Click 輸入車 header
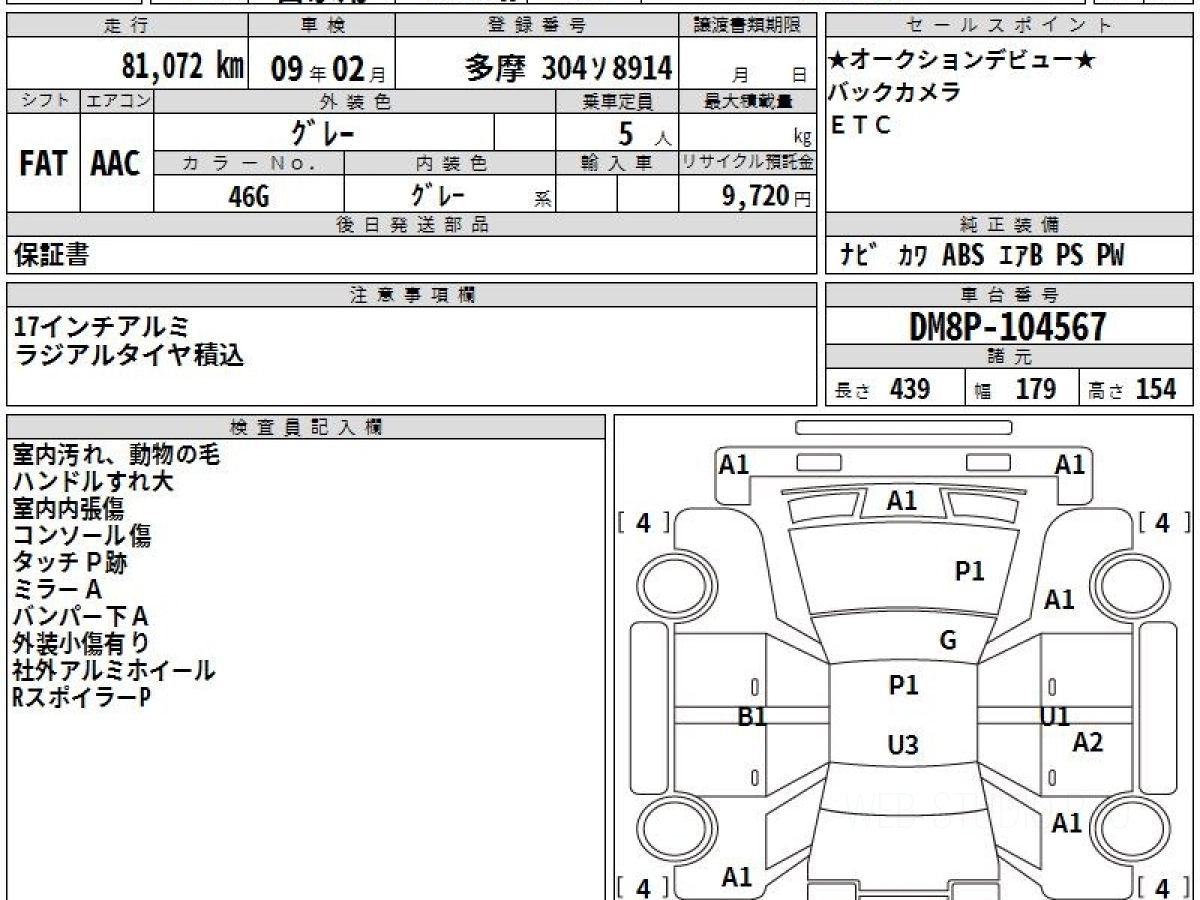Viewport: 1200px width, 900px height. [x=617, y=163]
